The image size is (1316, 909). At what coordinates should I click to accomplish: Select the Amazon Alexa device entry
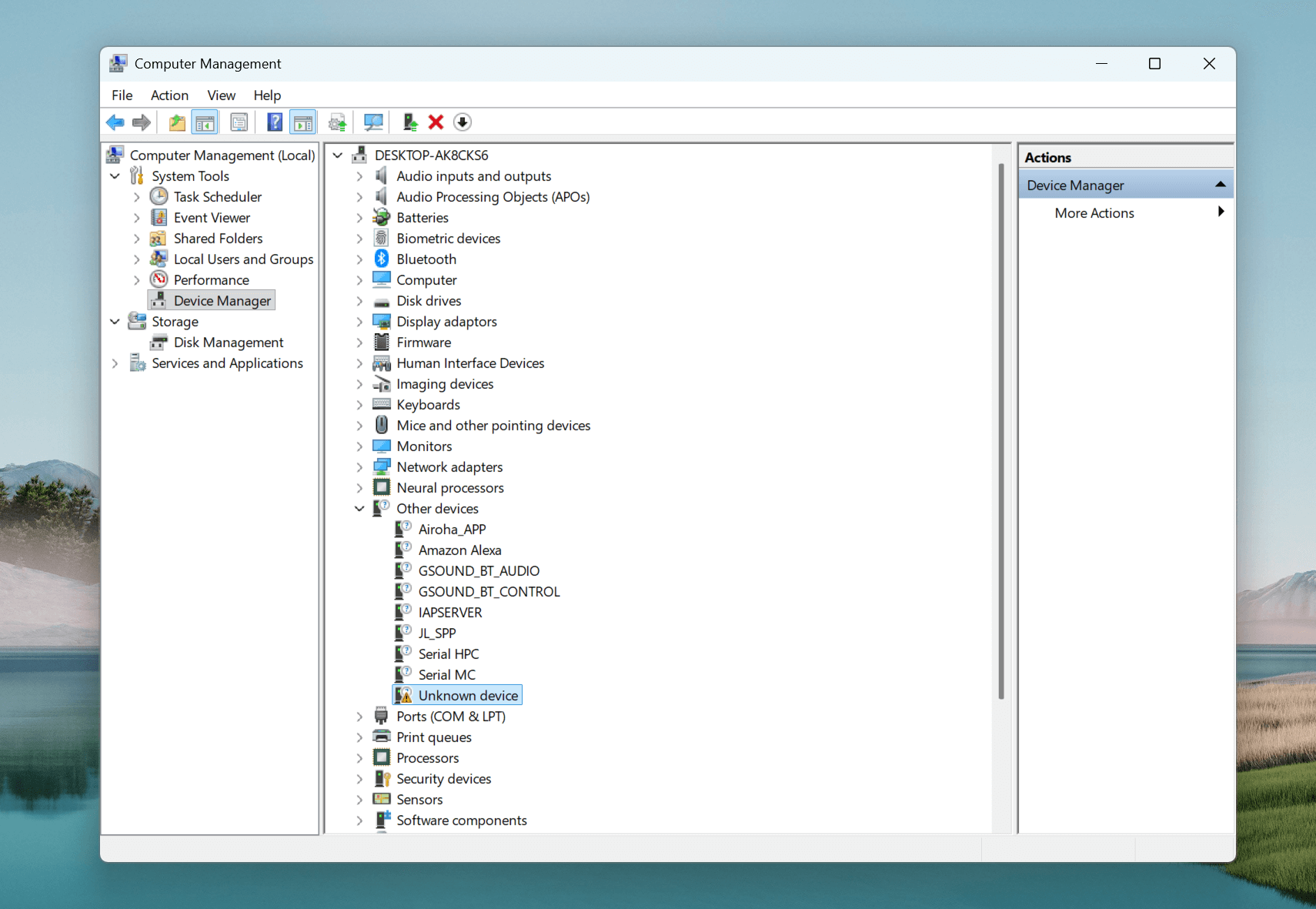[459, 550]
